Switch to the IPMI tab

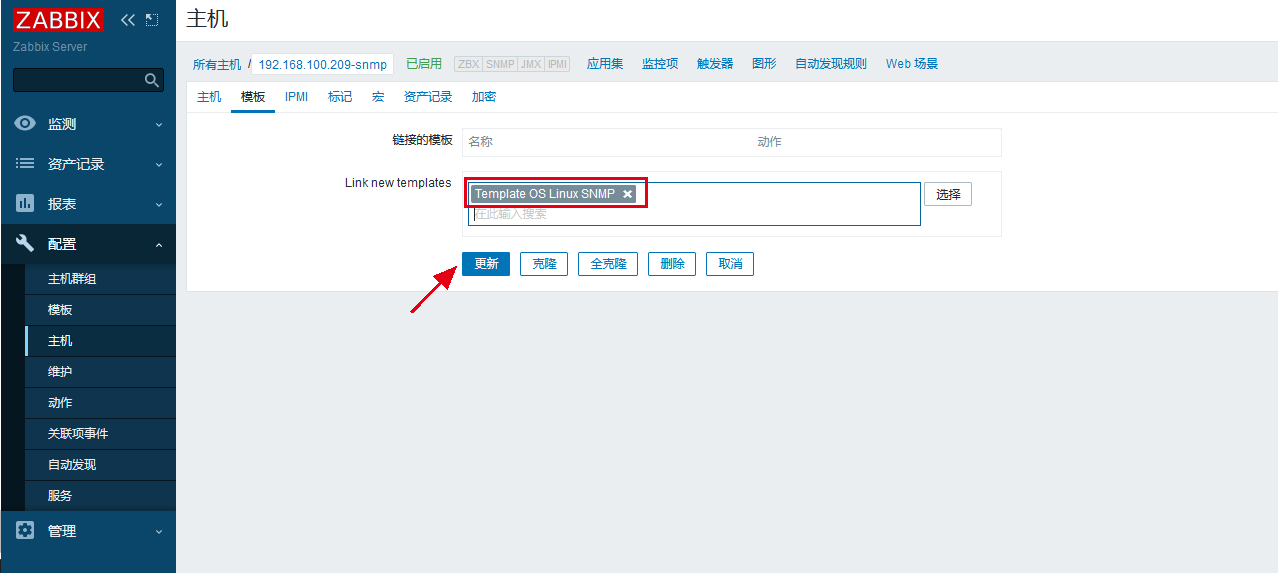tap(296, 97)
